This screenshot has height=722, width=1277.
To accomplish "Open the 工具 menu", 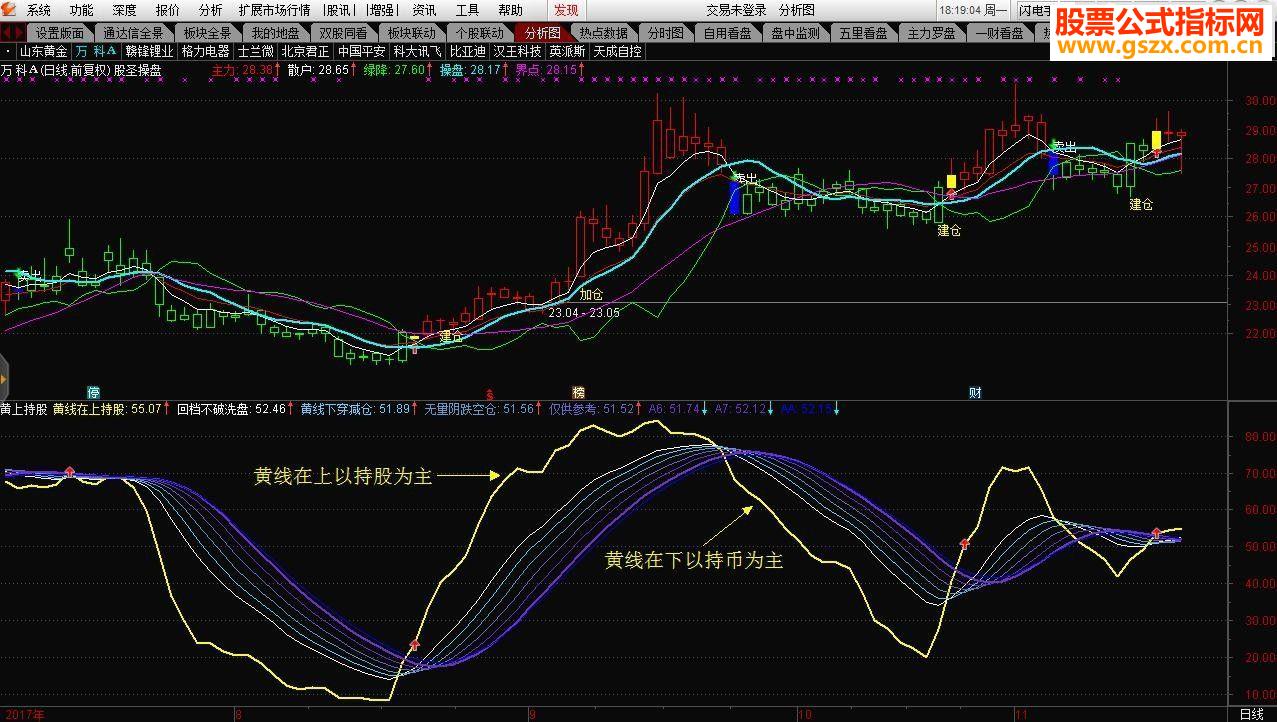I will pyautogui.click(x=467, y=10).
